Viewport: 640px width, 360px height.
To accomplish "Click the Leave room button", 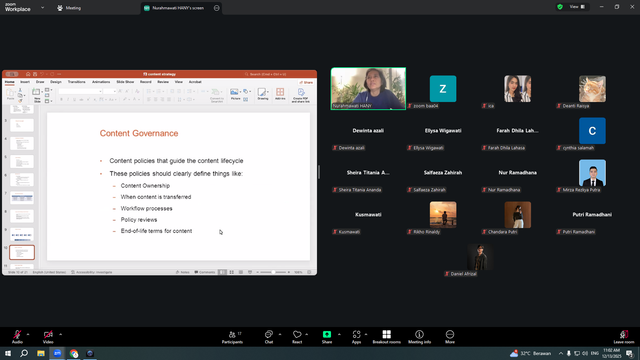I will [x=624, y=337].
